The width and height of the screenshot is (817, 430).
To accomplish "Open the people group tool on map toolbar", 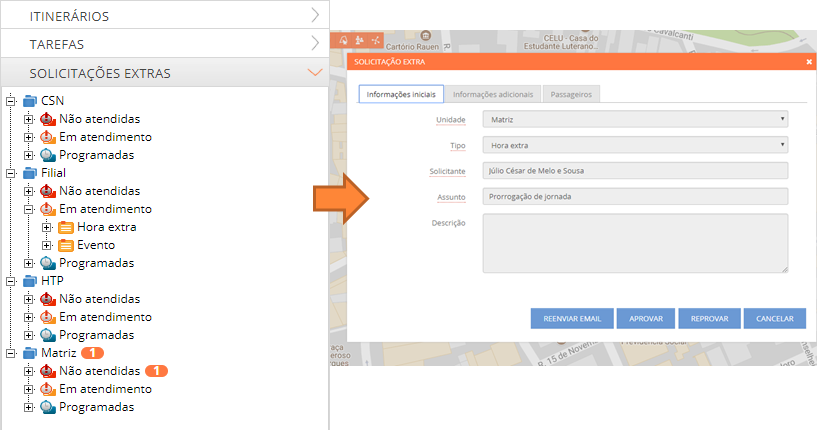I will tap(360, 40).
